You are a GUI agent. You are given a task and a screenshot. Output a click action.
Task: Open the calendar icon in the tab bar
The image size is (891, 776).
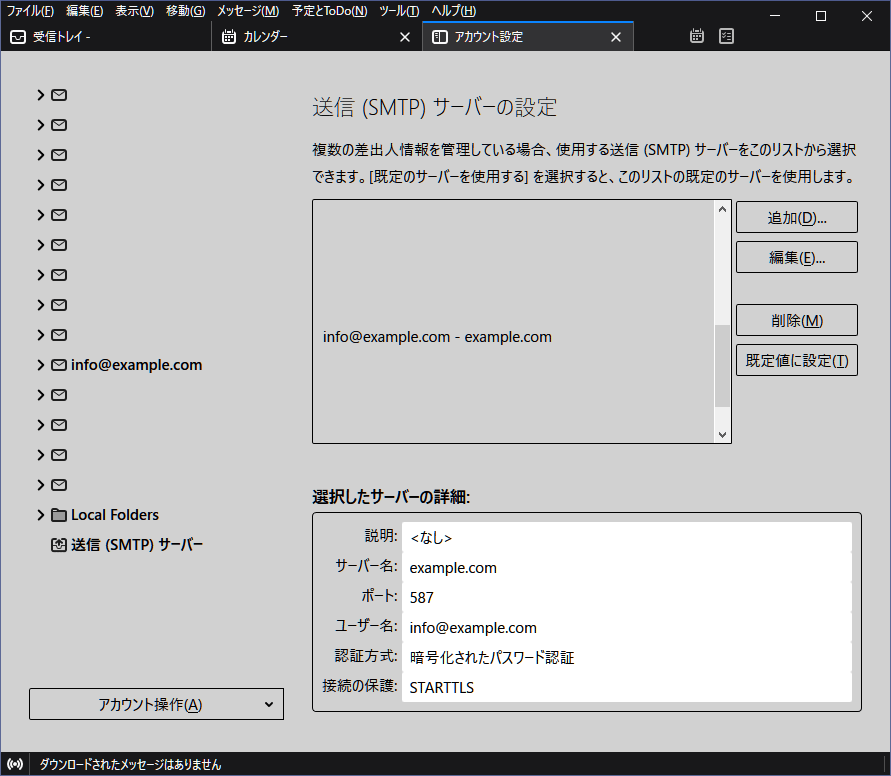point(698,37)
